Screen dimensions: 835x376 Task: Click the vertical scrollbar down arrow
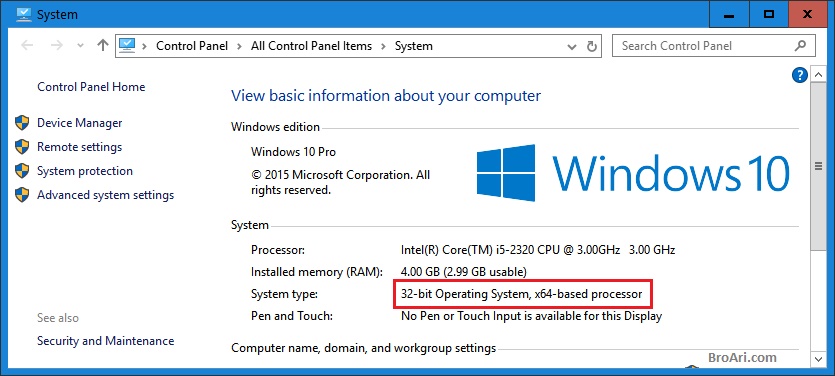(x=818, y=357)
